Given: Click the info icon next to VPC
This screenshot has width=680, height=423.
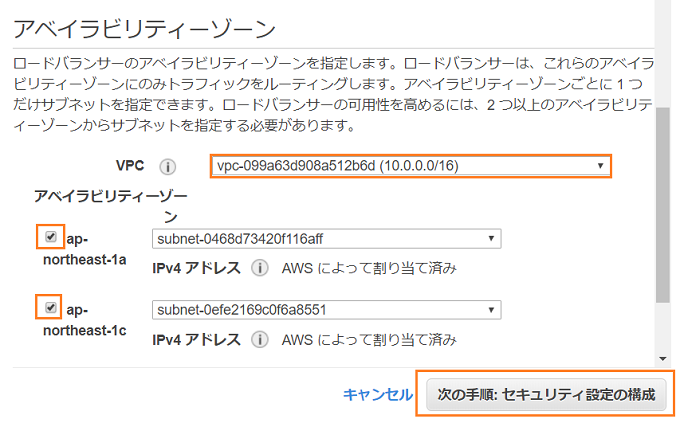Looking at the screenshot, I should pos(167,167).
